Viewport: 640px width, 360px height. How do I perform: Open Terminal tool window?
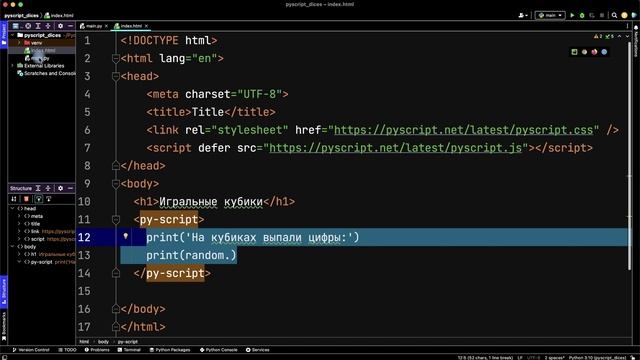tap(129, 350)
